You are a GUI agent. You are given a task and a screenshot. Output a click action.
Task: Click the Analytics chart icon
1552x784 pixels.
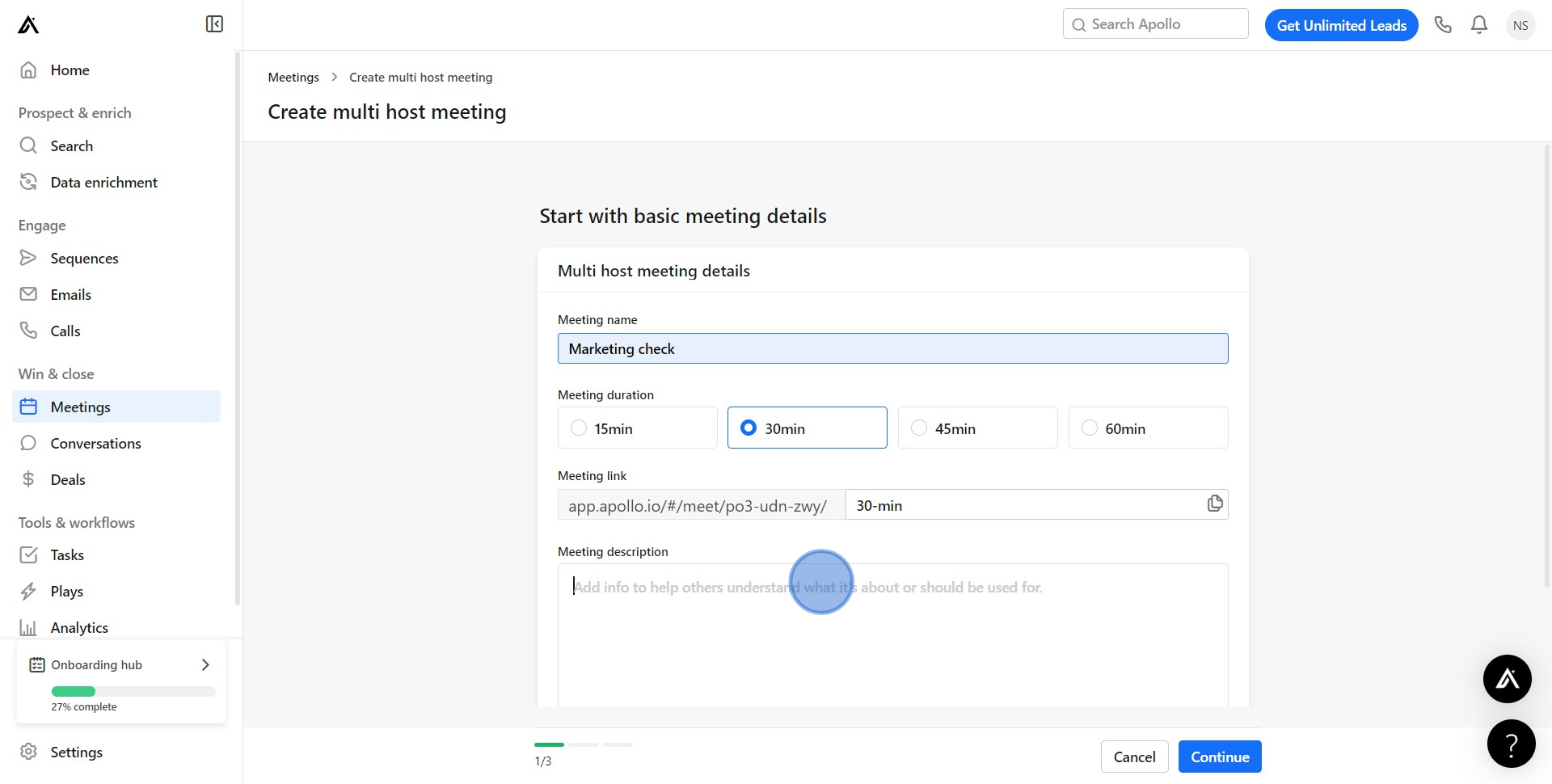[x=28, y=627]
